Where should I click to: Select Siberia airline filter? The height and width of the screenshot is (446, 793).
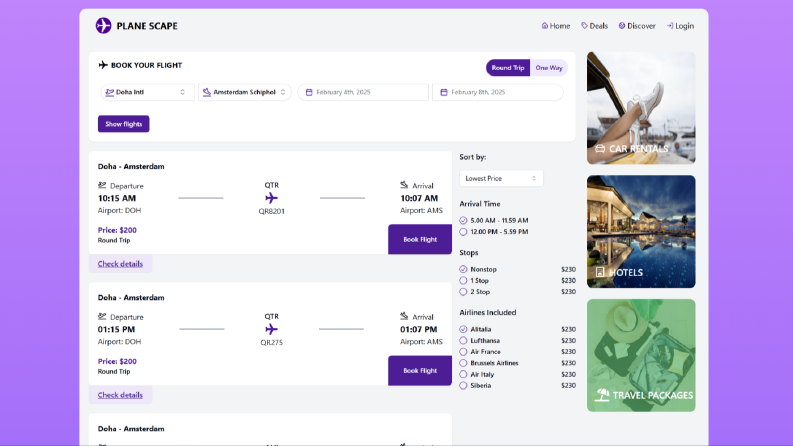[463, 385]
